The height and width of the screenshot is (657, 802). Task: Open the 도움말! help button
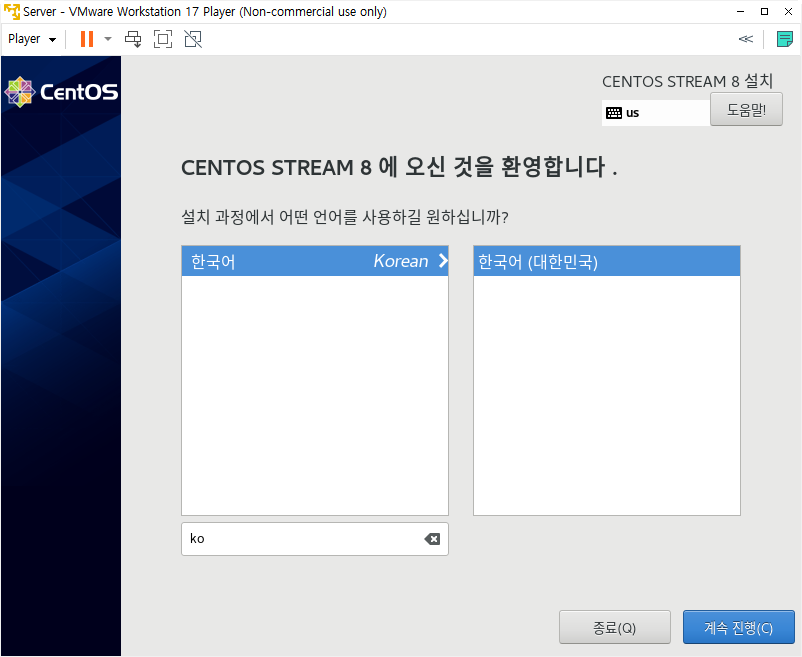coord(746,109)
